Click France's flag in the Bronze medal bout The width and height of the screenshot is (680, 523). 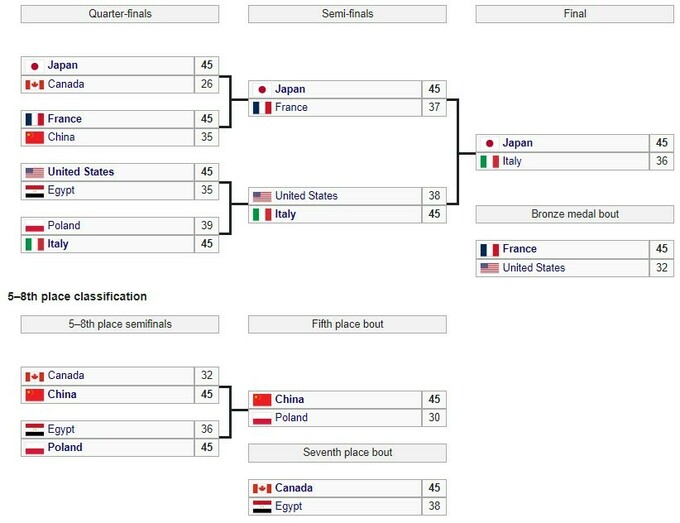point(489,249)
